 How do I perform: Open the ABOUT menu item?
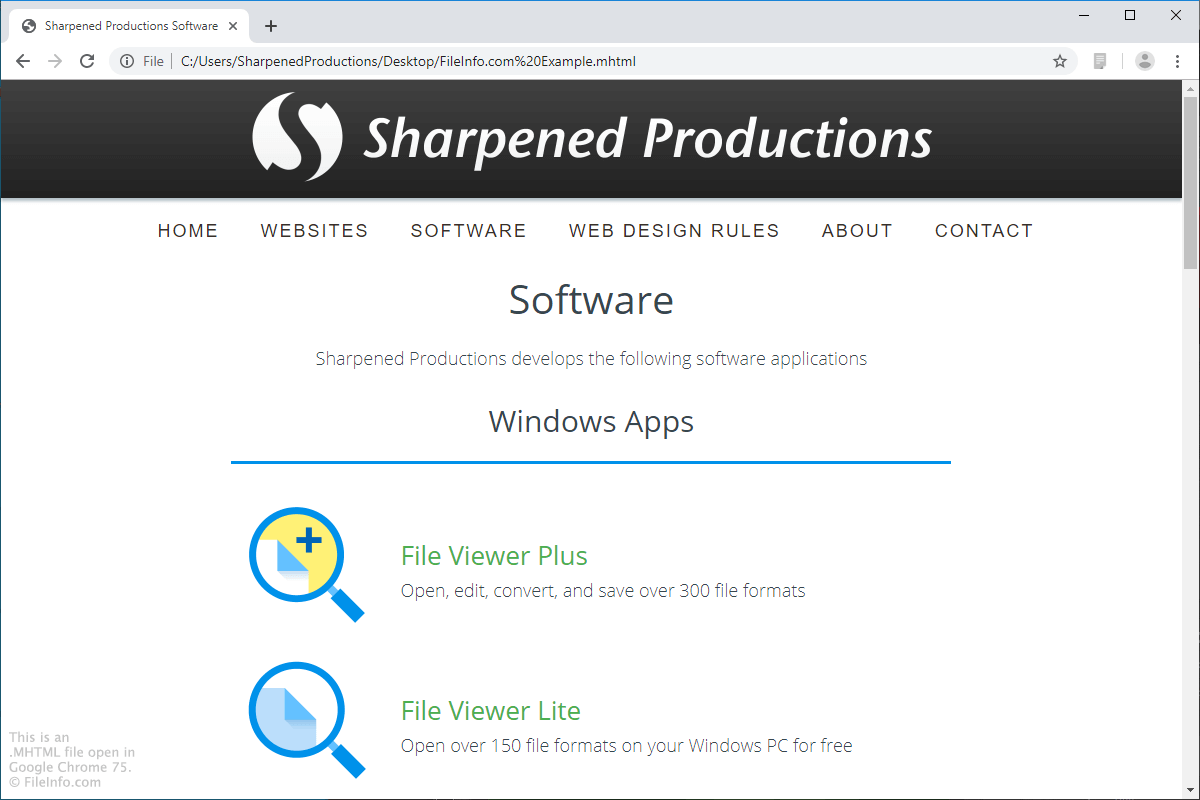coord(857,231)
